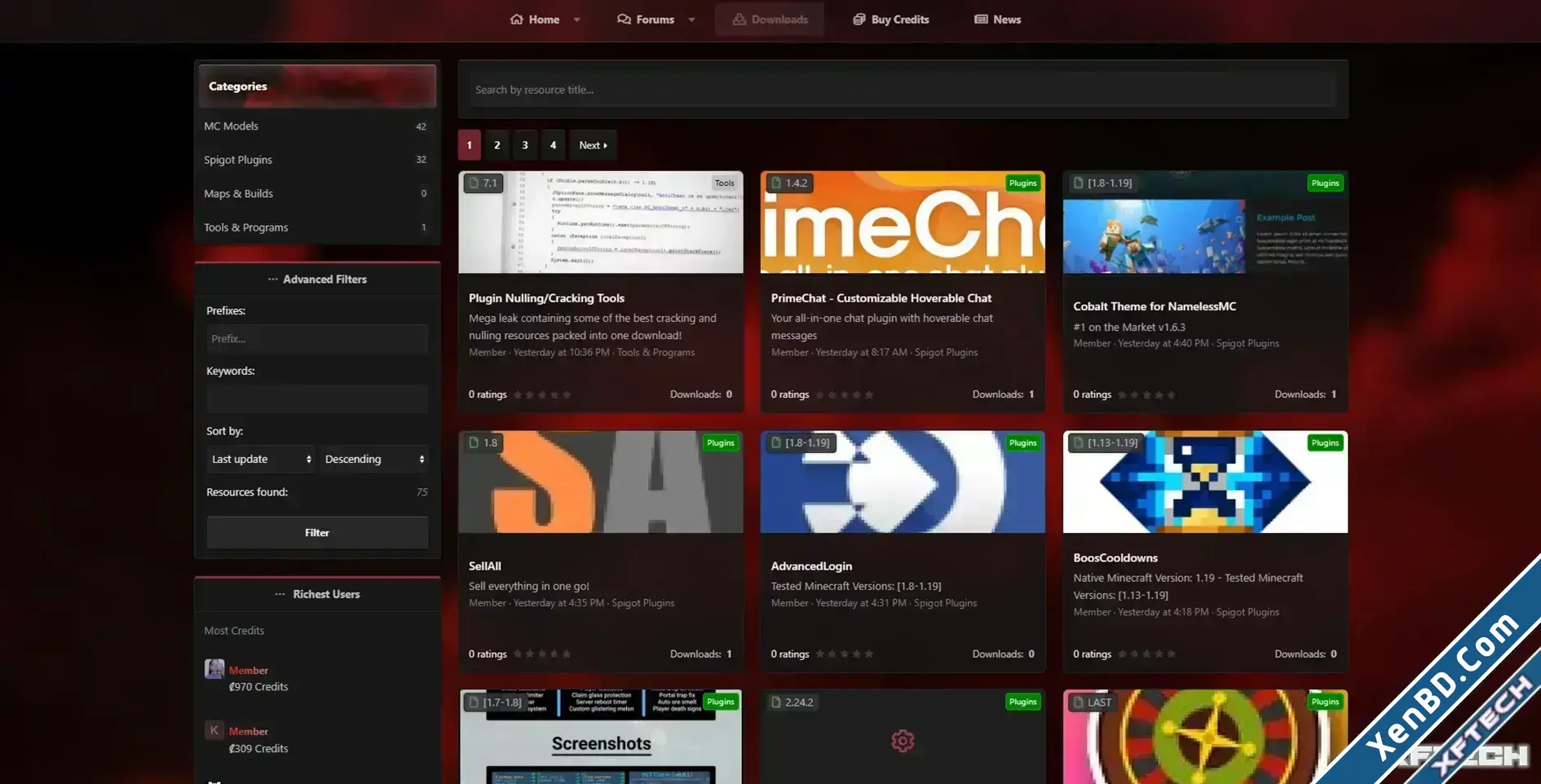
Task: Click the search by resource title field
Action: point(903,90)
